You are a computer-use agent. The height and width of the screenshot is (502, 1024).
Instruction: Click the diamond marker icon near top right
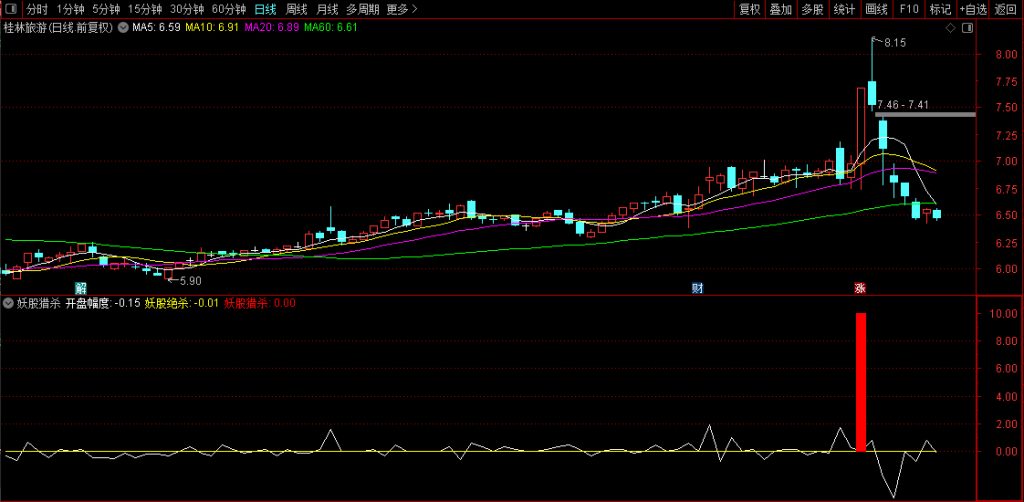point(949,28)
